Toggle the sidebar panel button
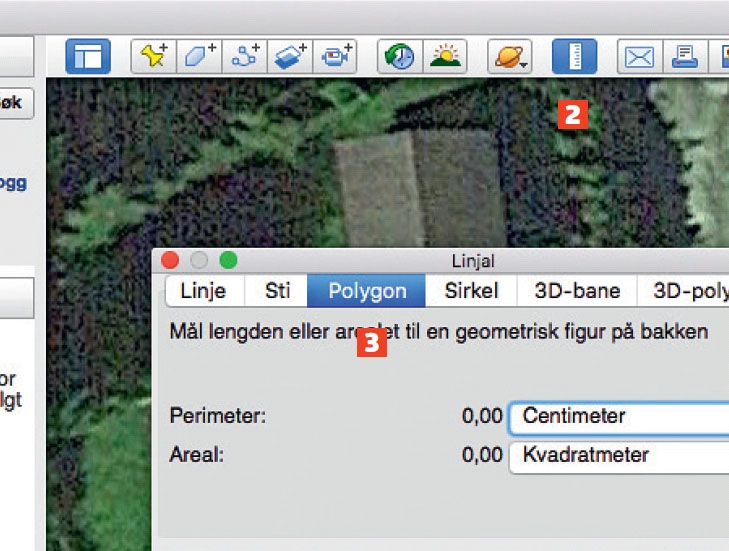The image size is (729, 551). pyautogui.click(x=88, y=57)
